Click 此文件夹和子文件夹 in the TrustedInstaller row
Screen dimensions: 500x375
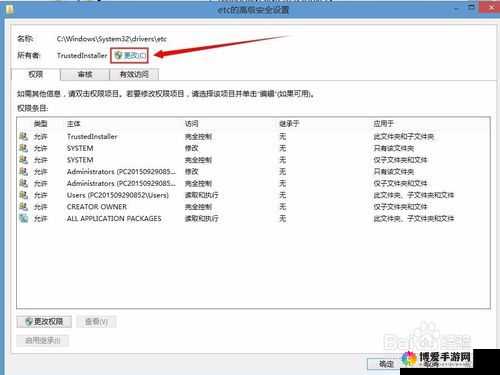click(x=404, y=136)
